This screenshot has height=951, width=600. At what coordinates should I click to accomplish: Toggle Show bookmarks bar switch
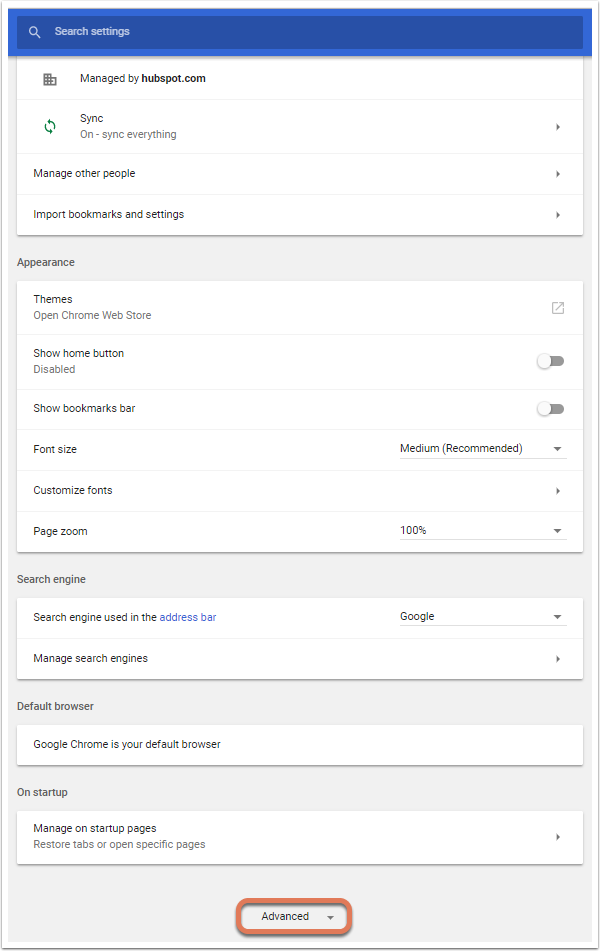550,409
